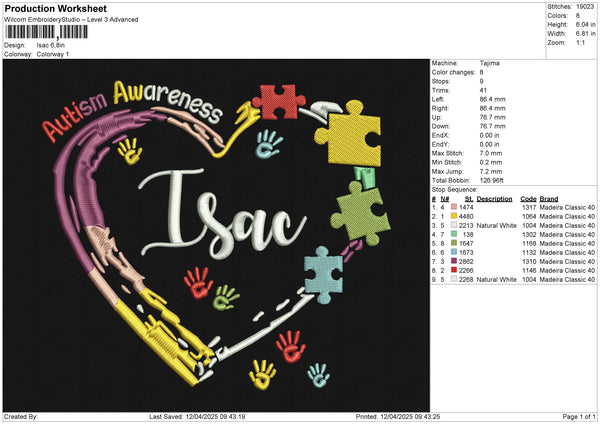Pick the mint green swatch beside stitch count 138
The height and width of the screenshot is (424, 600).
tap(454, 234)
